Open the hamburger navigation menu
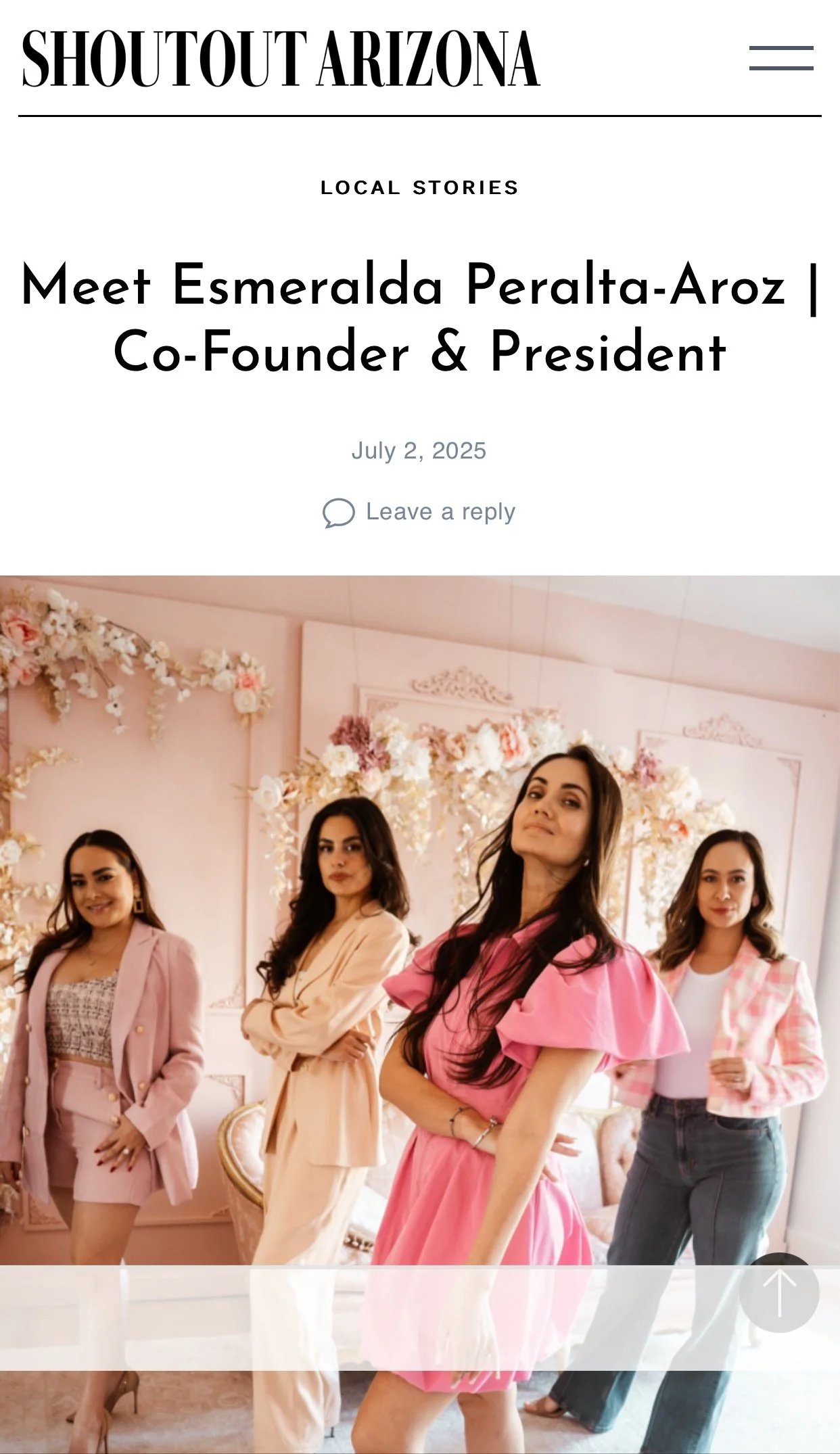The image size is (840, 1454). coord(781,58)
